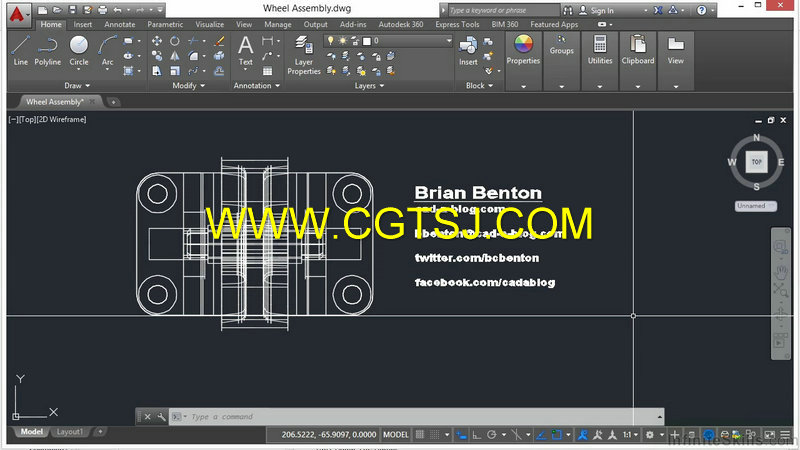Expand the Layers panel
The height and width of the screenshot is (450, 800).
369,86
